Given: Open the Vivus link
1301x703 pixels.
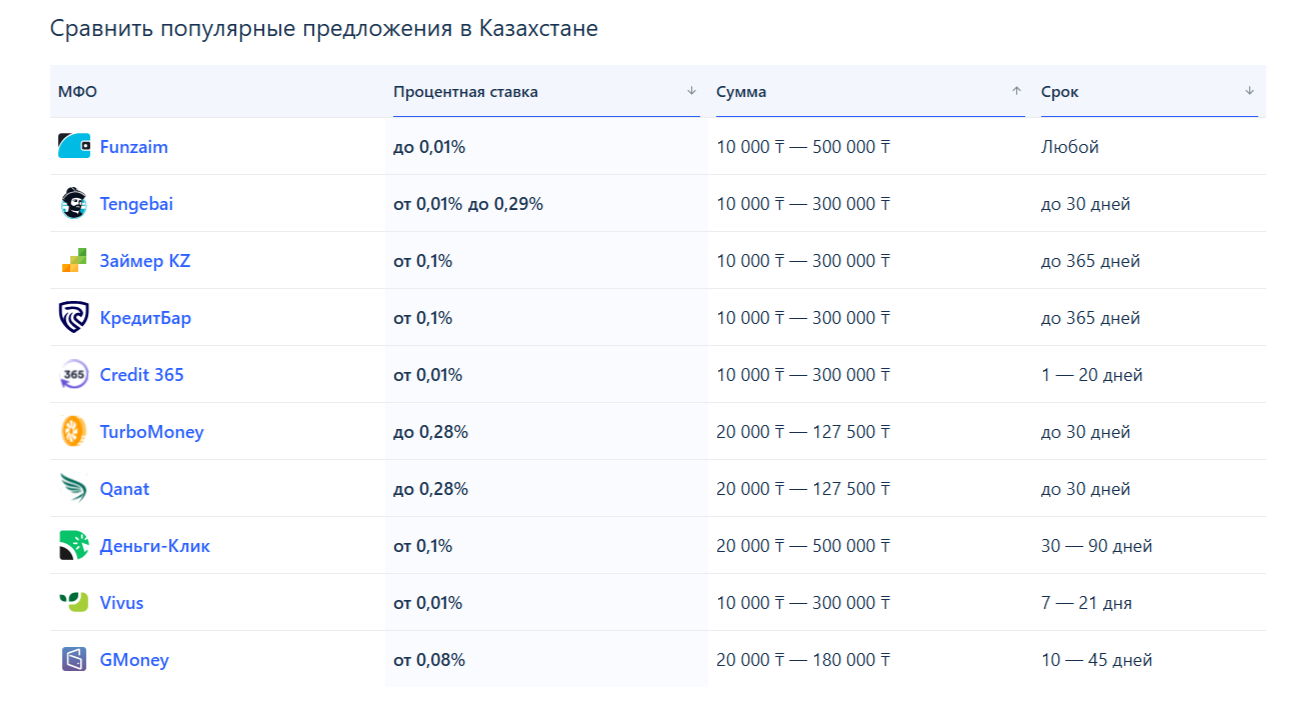Looking at the screenshot, I should pos(122,603).
